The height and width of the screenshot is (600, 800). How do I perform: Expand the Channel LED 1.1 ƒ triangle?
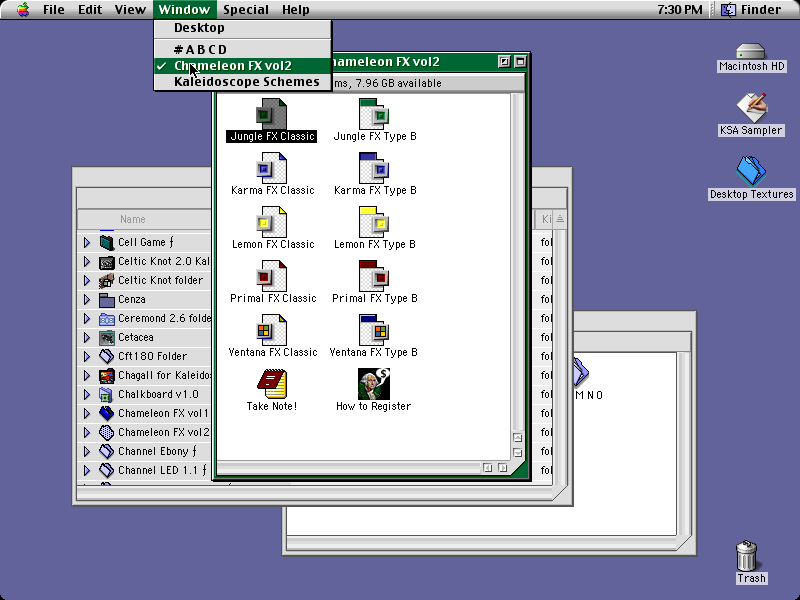(x=87, y=470)
